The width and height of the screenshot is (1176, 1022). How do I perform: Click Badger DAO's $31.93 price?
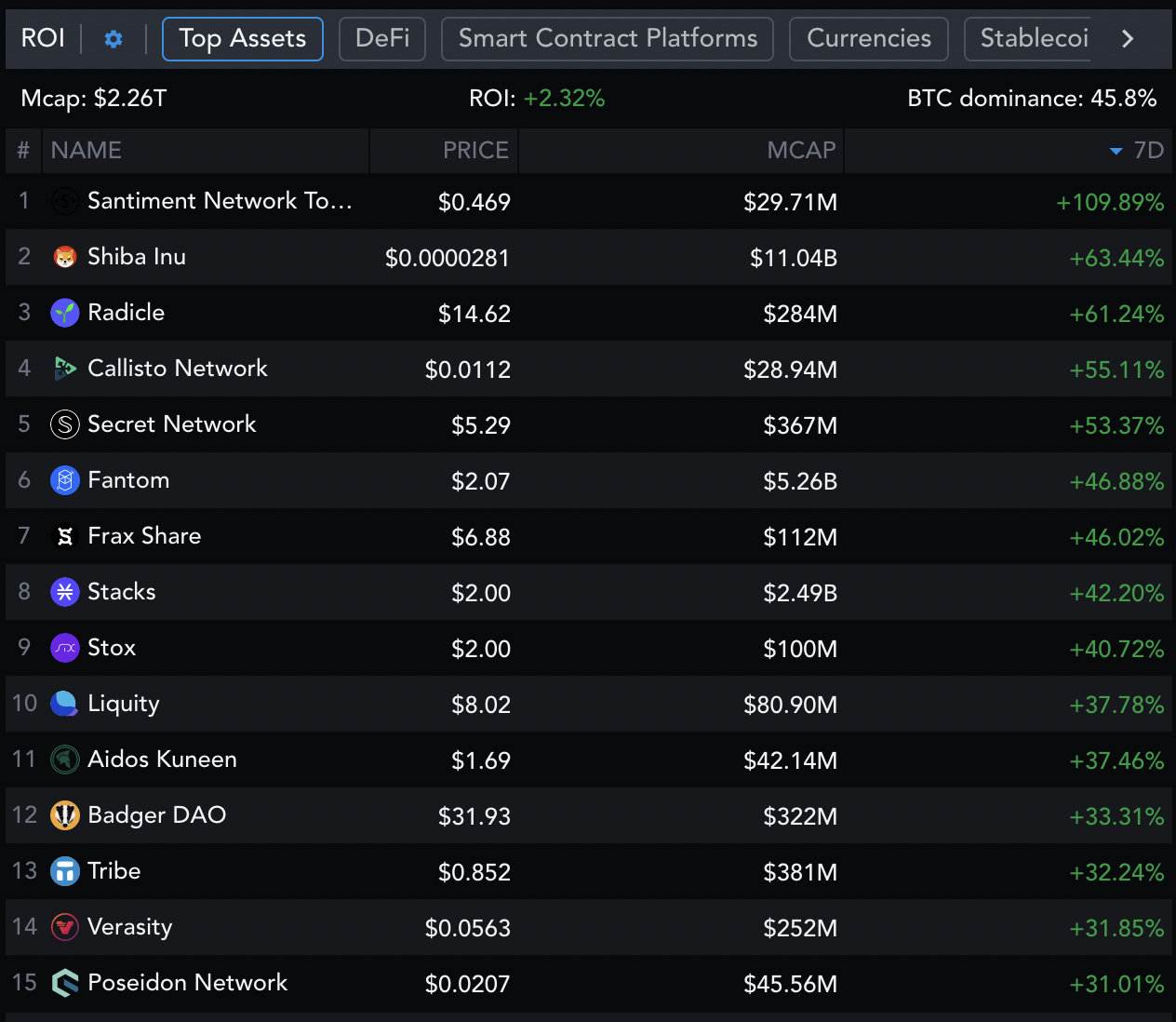[474, 816]
